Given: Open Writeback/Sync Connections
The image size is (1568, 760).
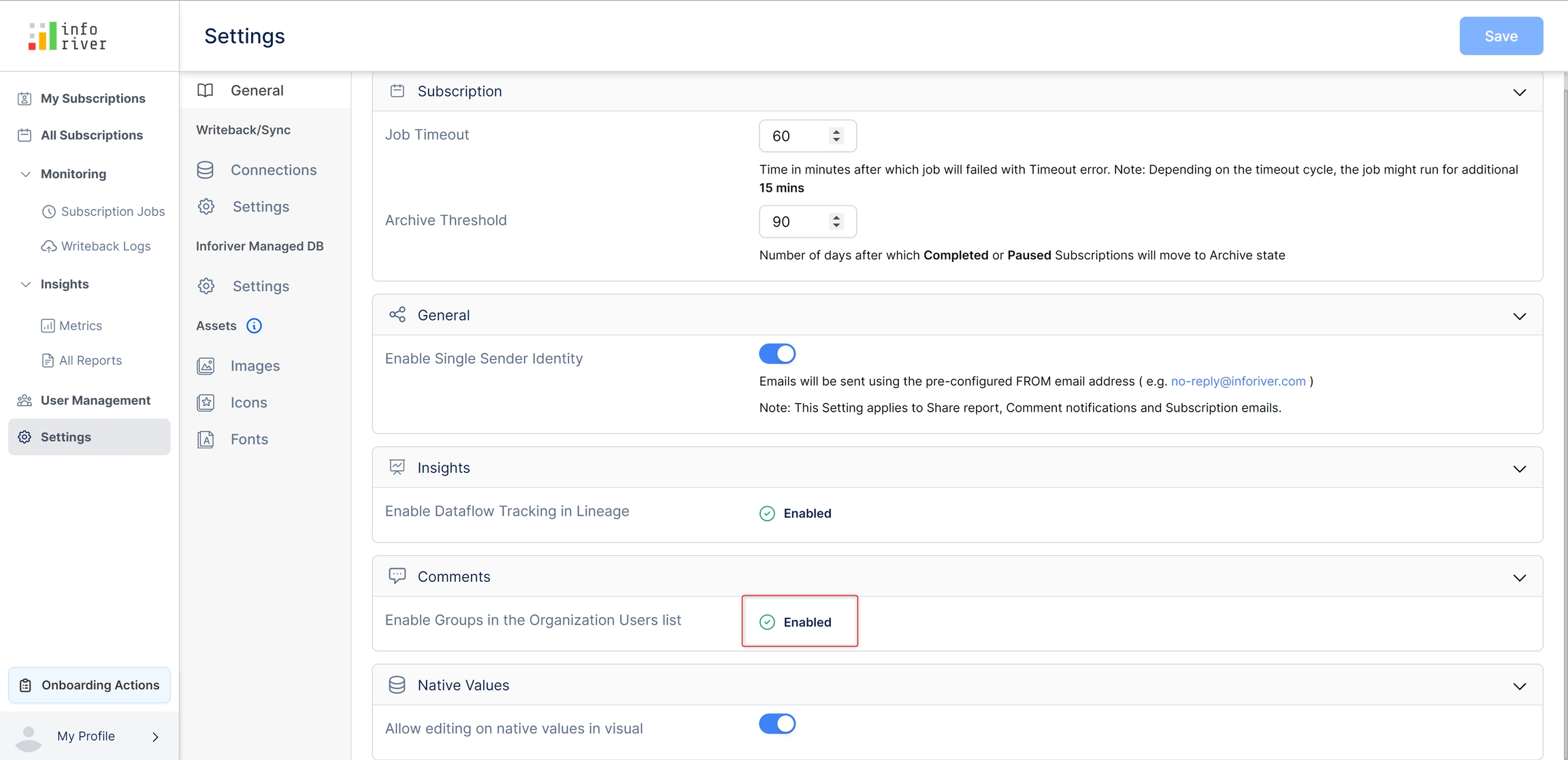Looking at the screenshot, I should (x=273, y=170).
